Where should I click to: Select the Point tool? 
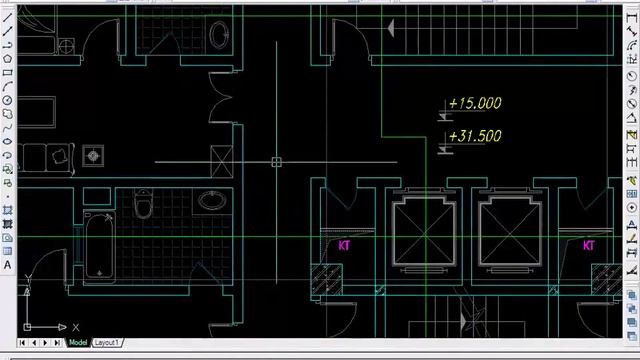(7, 197)
